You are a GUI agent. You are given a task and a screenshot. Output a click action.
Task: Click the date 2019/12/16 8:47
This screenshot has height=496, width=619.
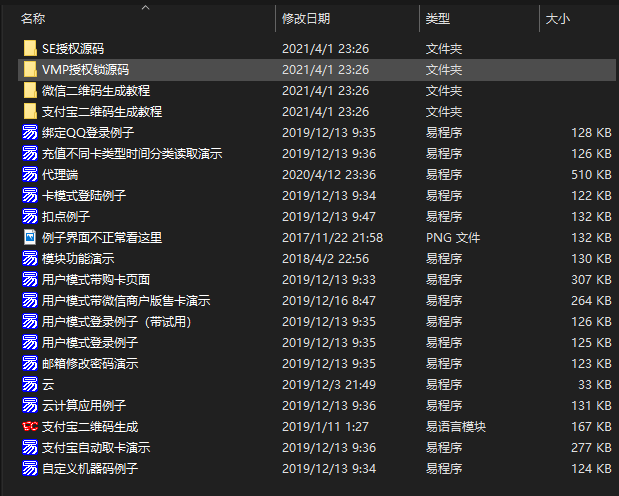click(x=329, y=300)
